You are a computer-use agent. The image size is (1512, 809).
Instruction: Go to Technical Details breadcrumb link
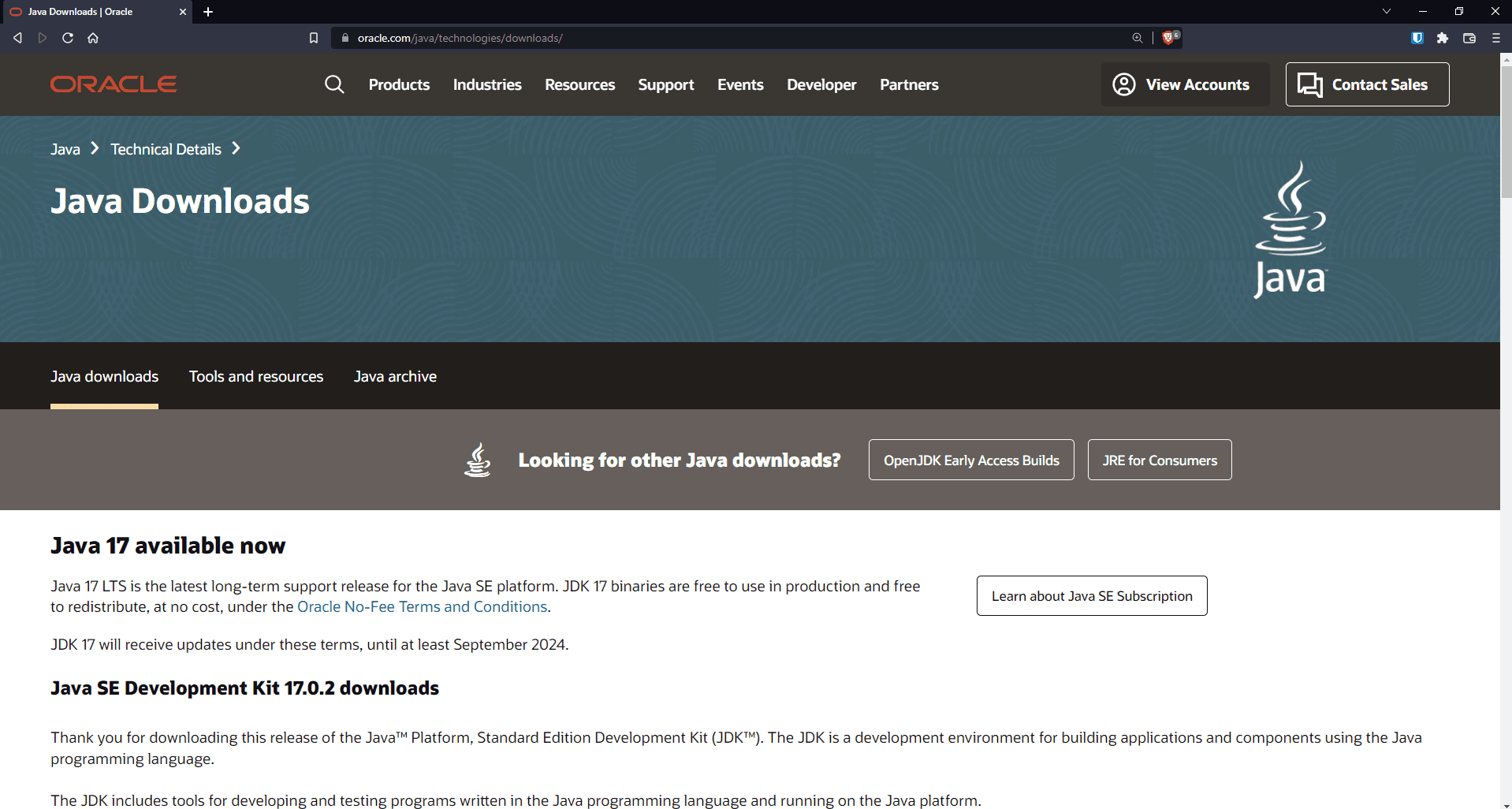point(166,149)
